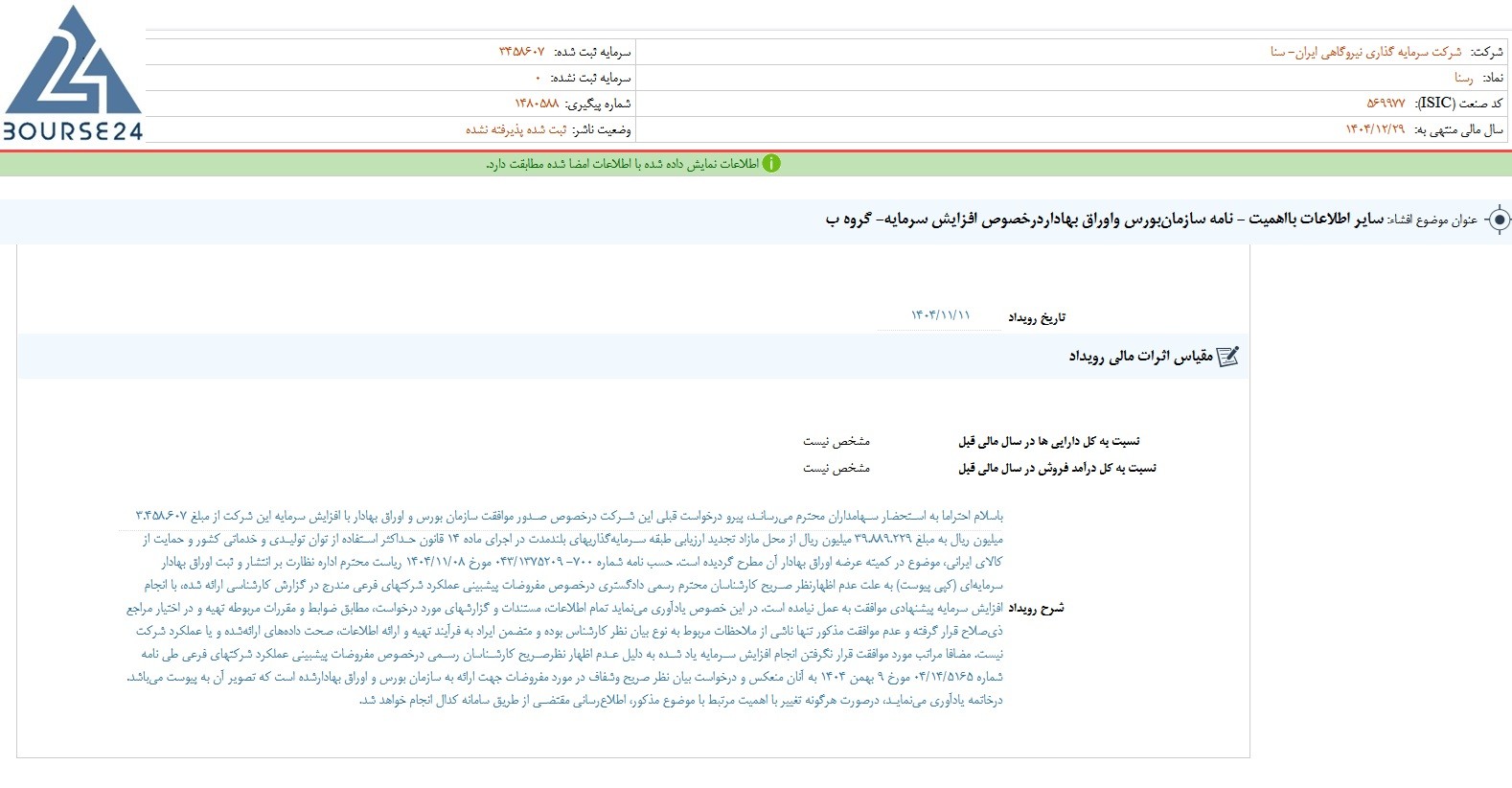The width and height of the screenshot is (1512, 788).
Task: Click the unregistered capital value
Action: [x=538, y=78]
